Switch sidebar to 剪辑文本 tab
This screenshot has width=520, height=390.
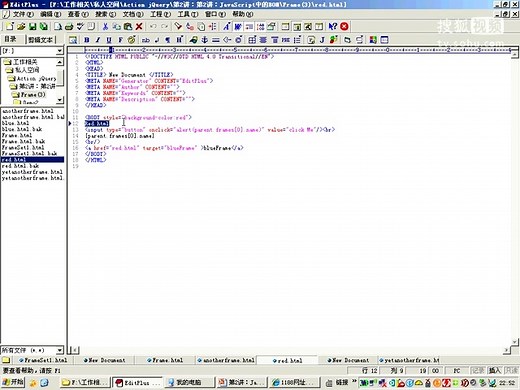[x=40, y=40]
